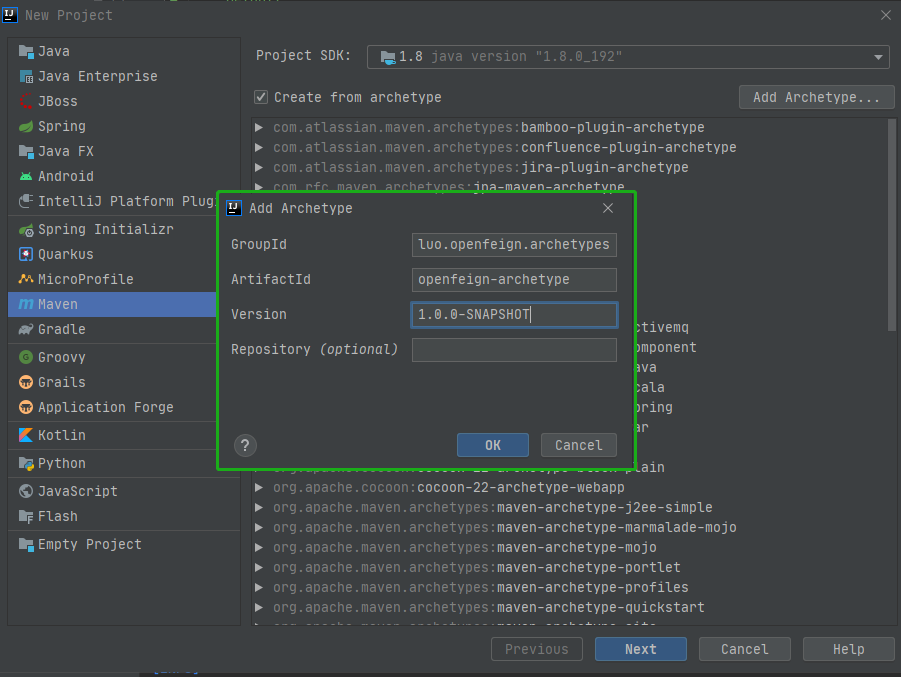This screenshot has width=901, height=677.
Task: Expand confluence-plugin-archetype node
Action: click(259, 148)
